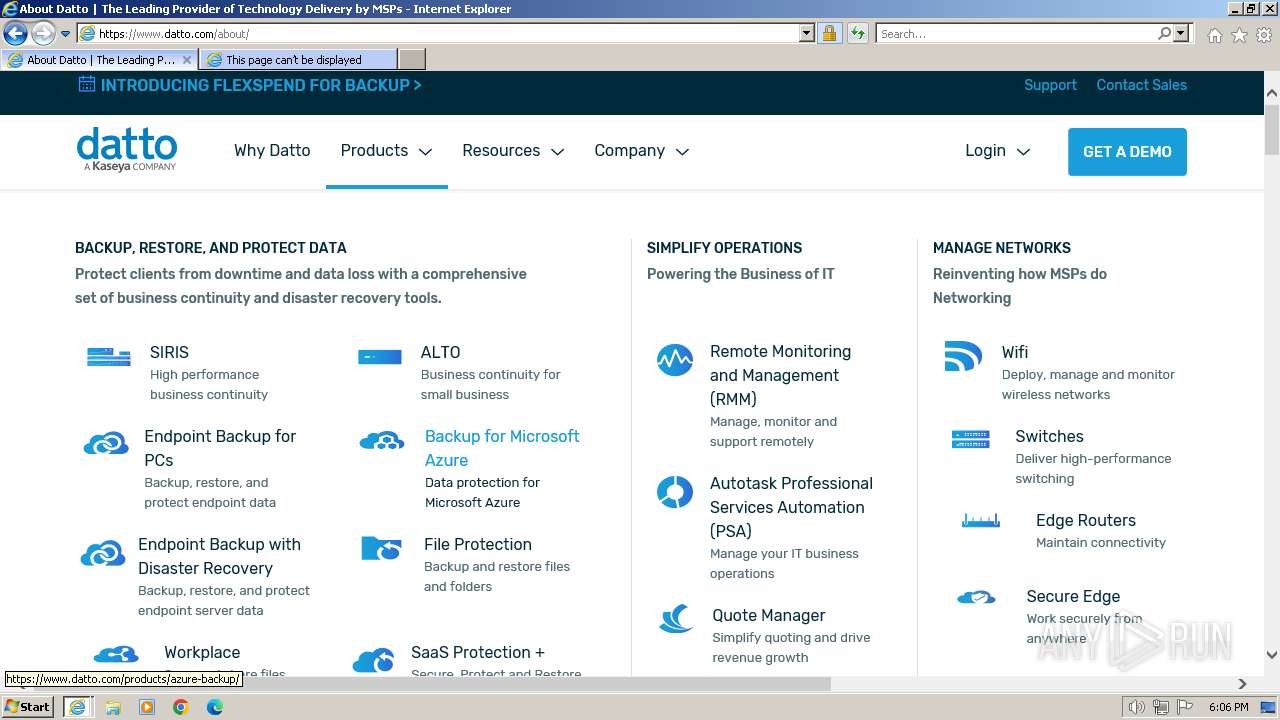Open the Support link

[1050, 85]
